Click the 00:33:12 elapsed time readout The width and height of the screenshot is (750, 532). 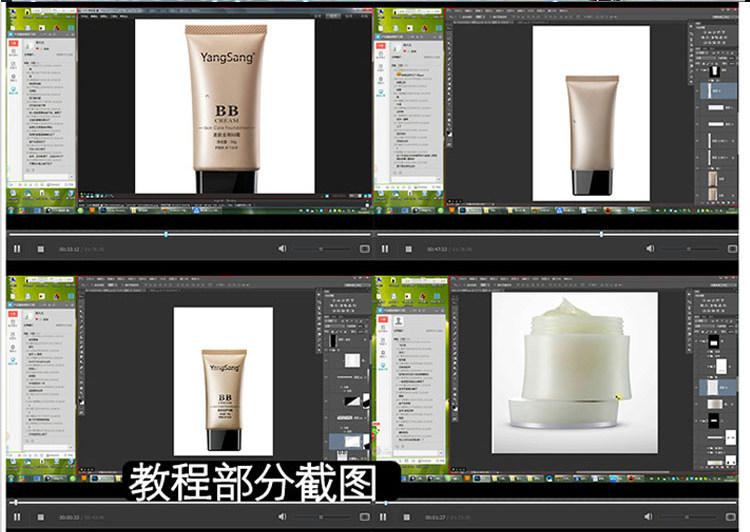[x=69, y=249]
